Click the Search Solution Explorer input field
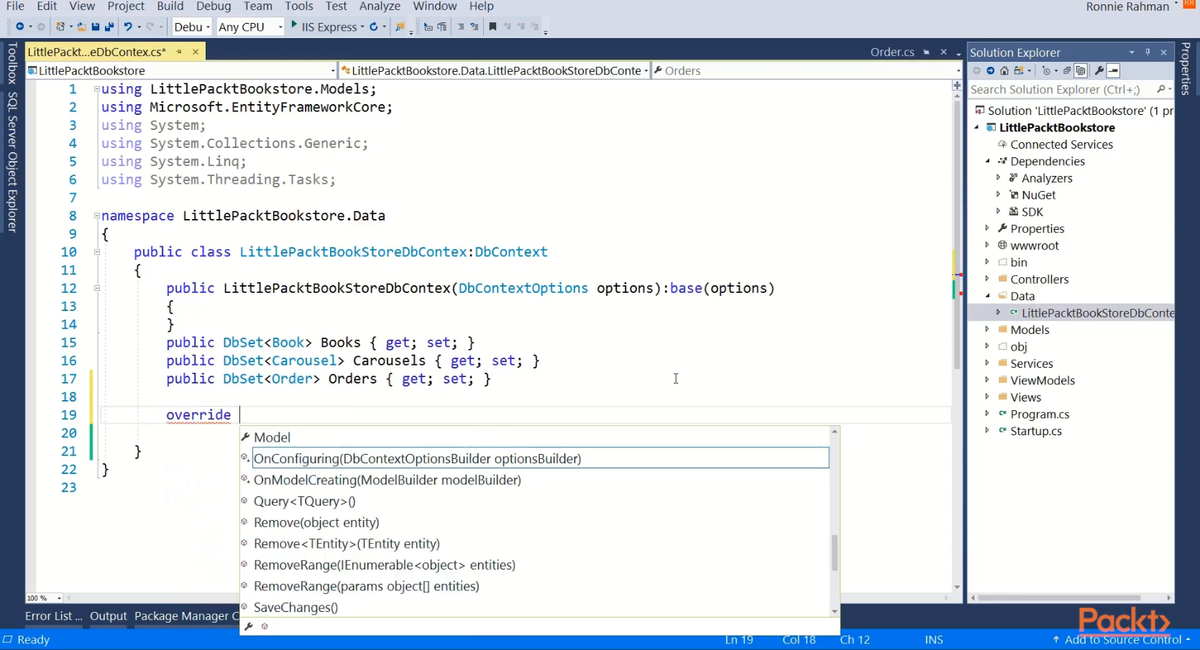The image size is (1200, 650). tap(1060, 89)
